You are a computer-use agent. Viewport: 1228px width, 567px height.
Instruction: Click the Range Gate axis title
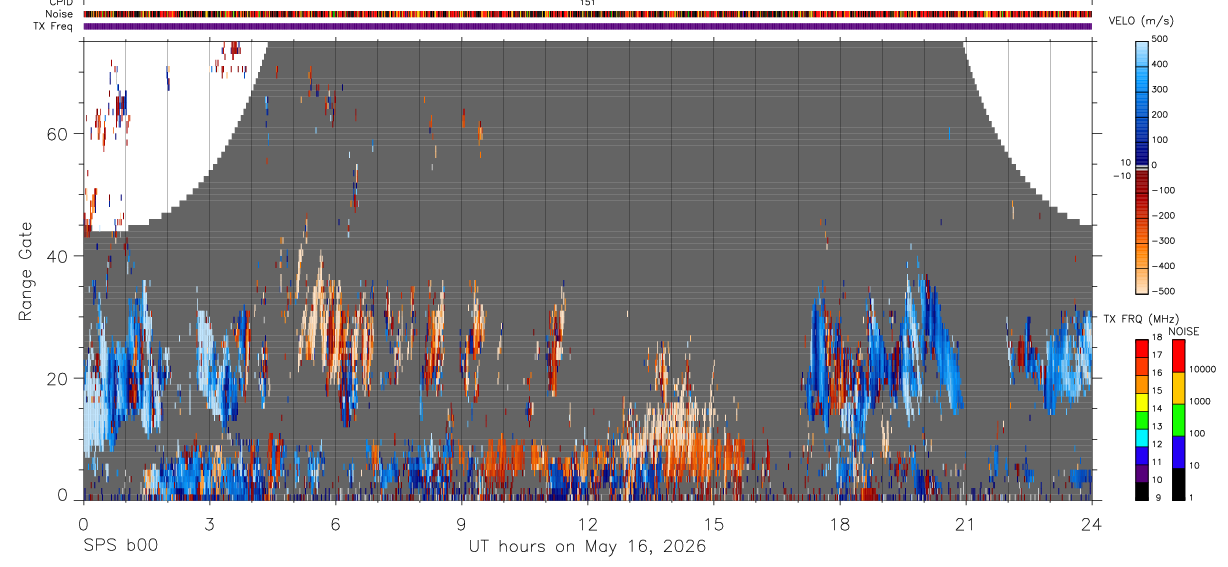tap(25, 271)
